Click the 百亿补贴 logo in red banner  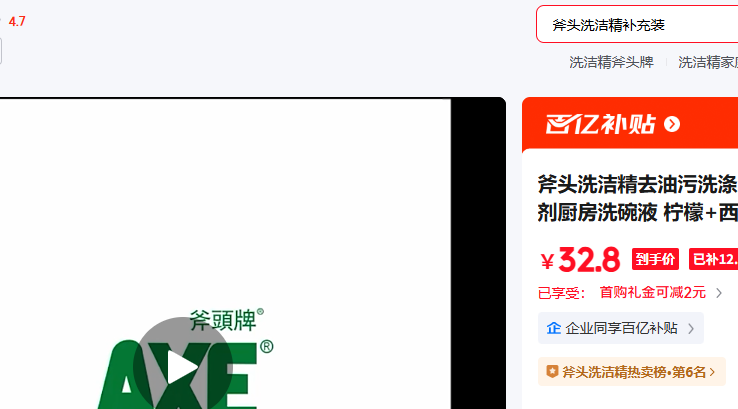pyautogui.click(x=600, y=124)
